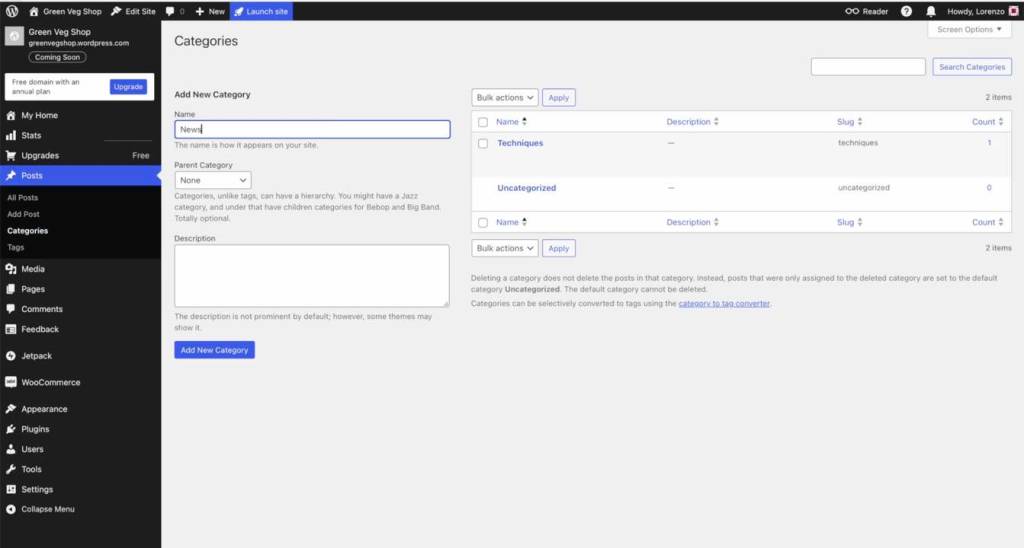Click the WordPress logo icon in admin bar
The image size is (1024, 548).
pos(12,11)
